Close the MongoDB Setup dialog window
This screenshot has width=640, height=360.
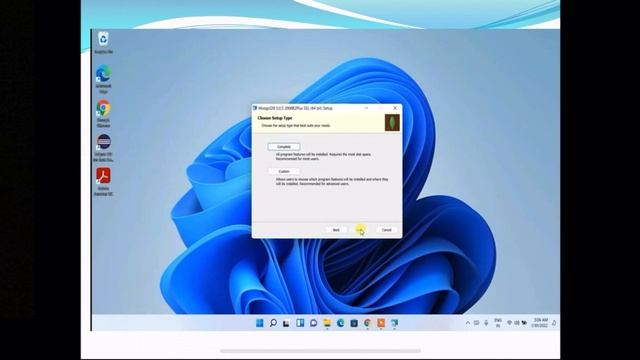click(395, 108)
